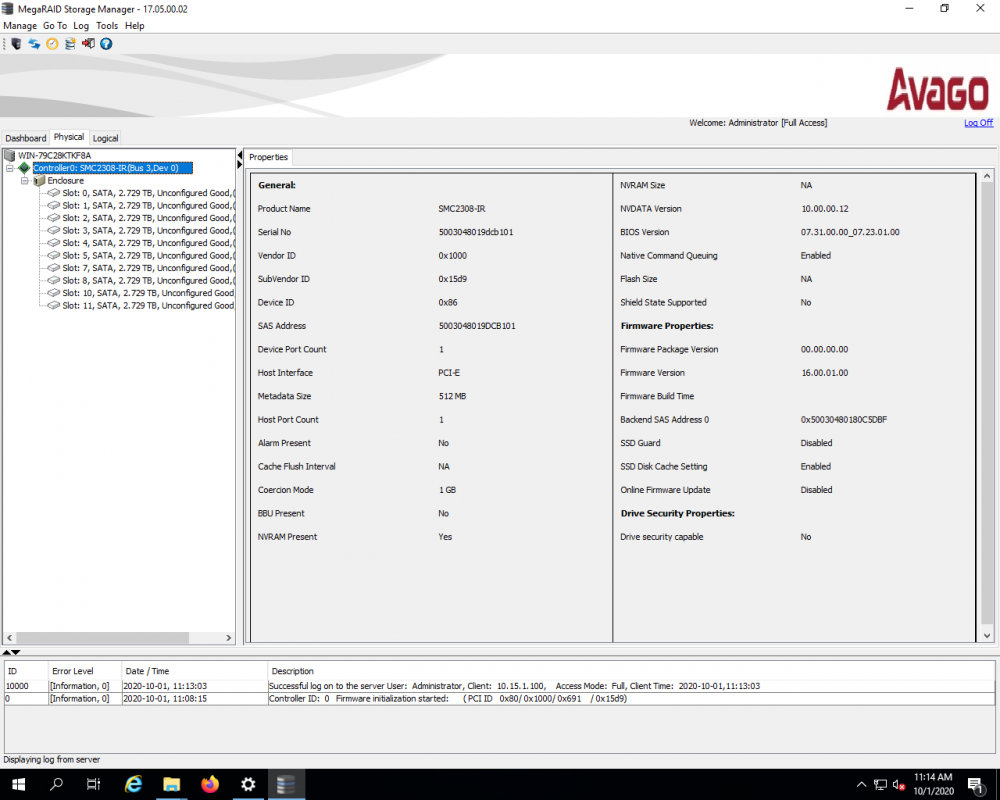1000x800 pixels.
Task: Click the blue refresh arrows icon
Action: [34, 43]
